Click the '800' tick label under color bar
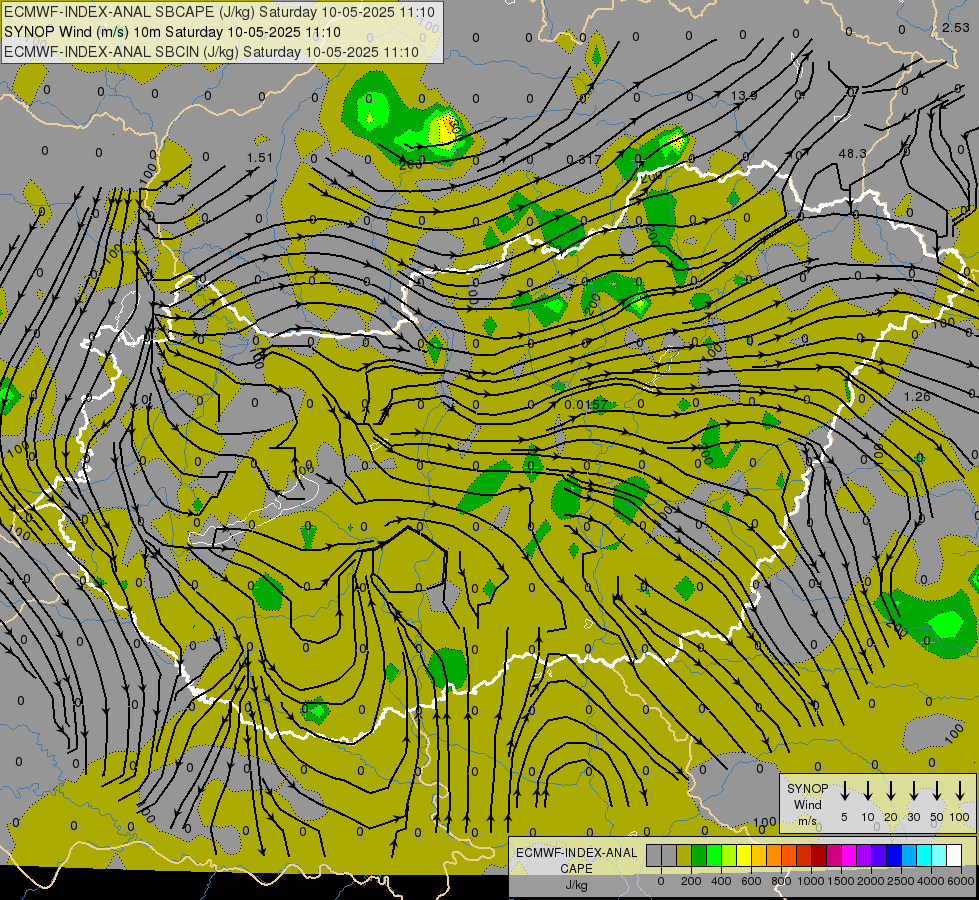This screenshot has height=900, width=979. (781, 881)
